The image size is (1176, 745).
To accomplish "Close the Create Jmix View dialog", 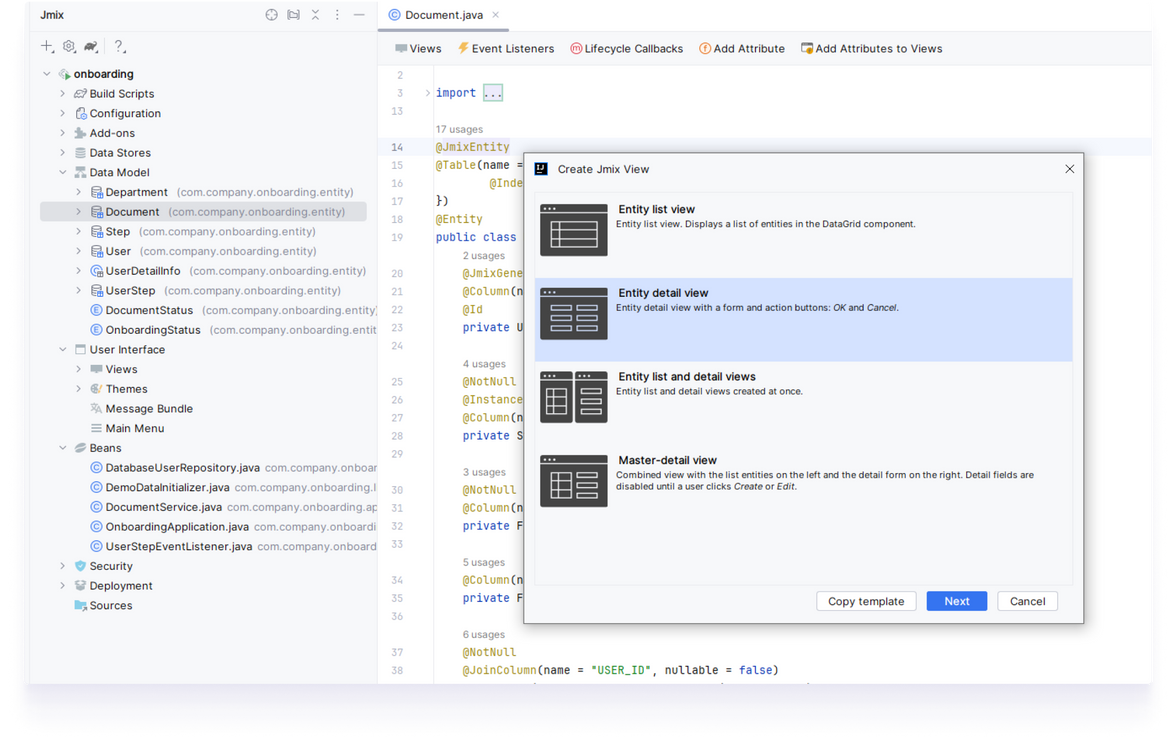I will (x=1070, y=169).
